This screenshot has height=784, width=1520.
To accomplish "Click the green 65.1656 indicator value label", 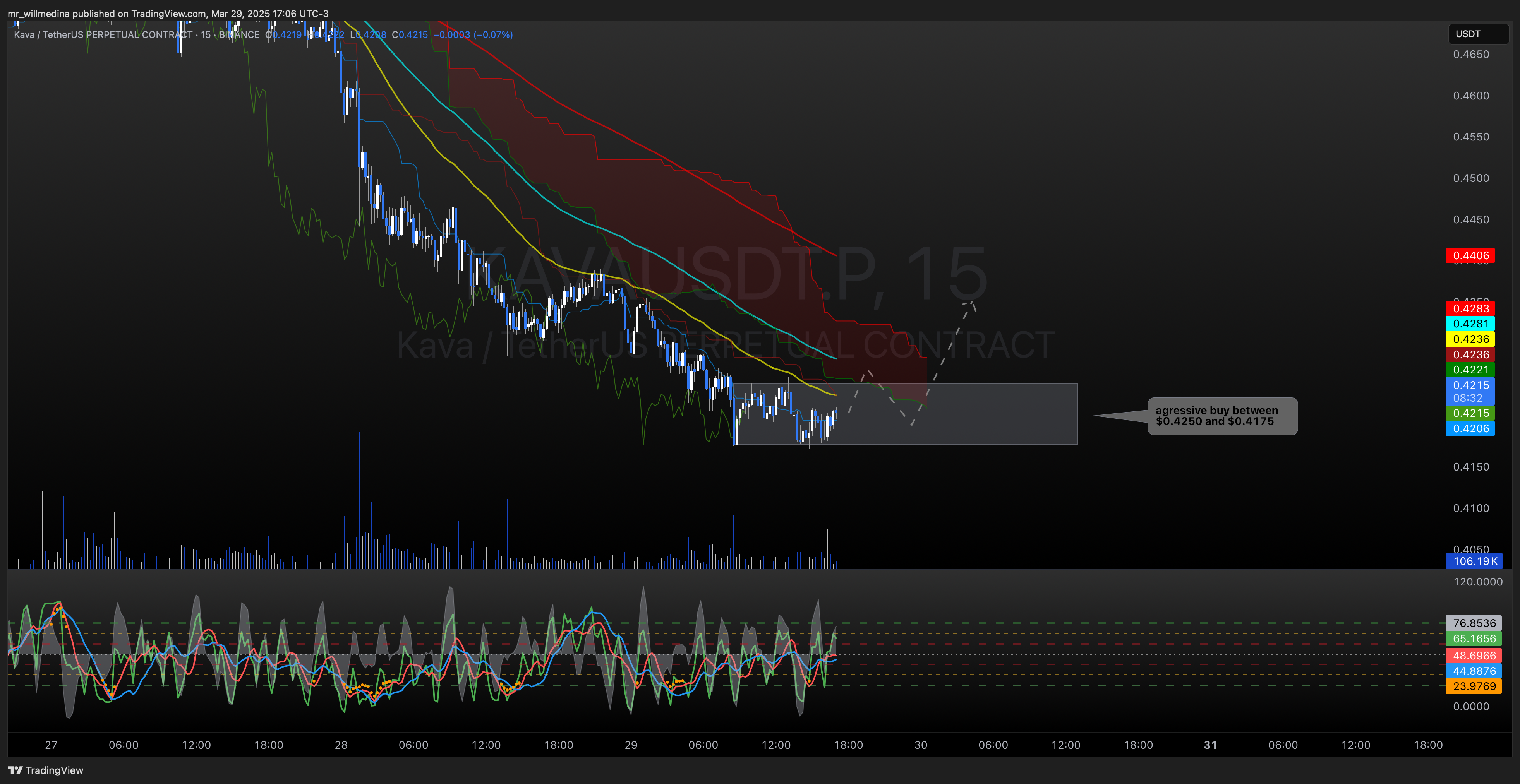I will [1474, 639].
